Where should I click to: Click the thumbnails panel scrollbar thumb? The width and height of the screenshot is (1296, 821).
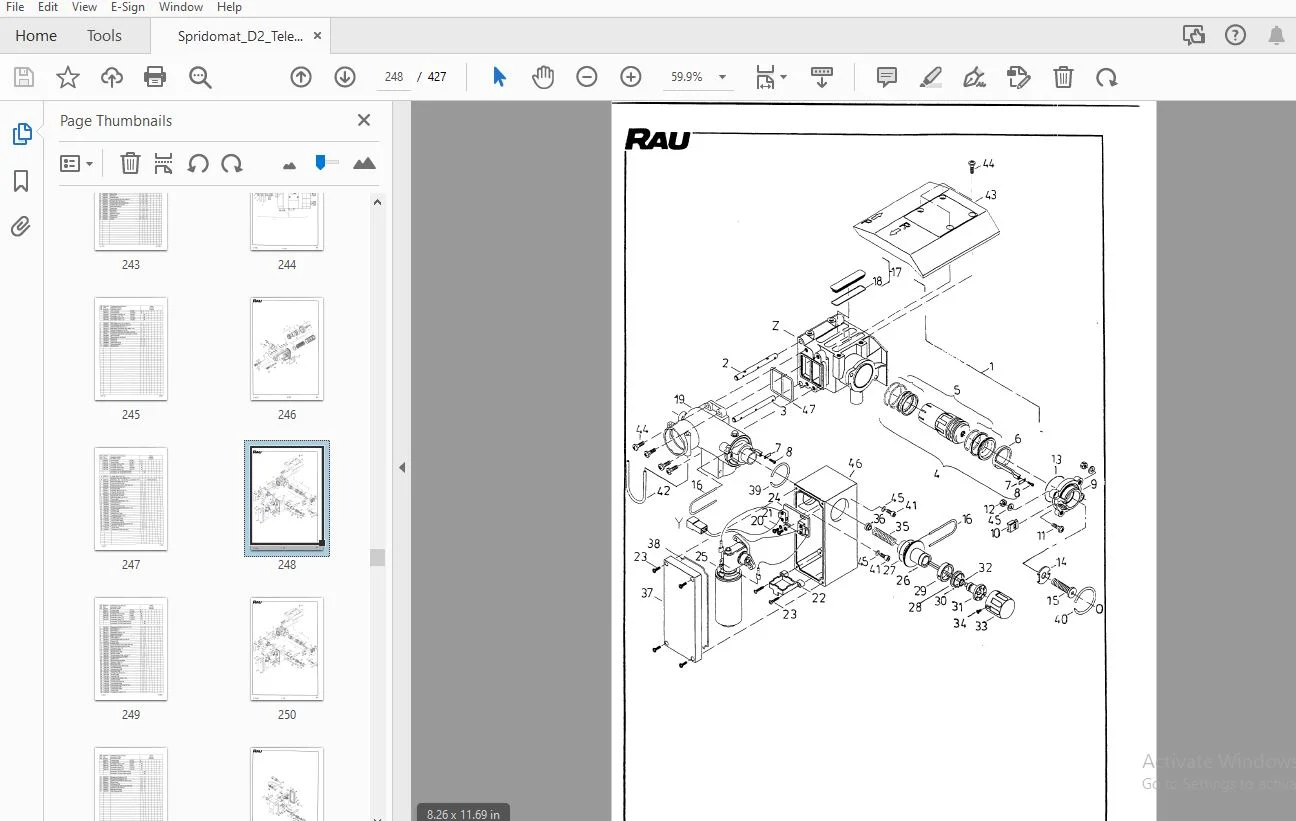(x=377, y=557)
